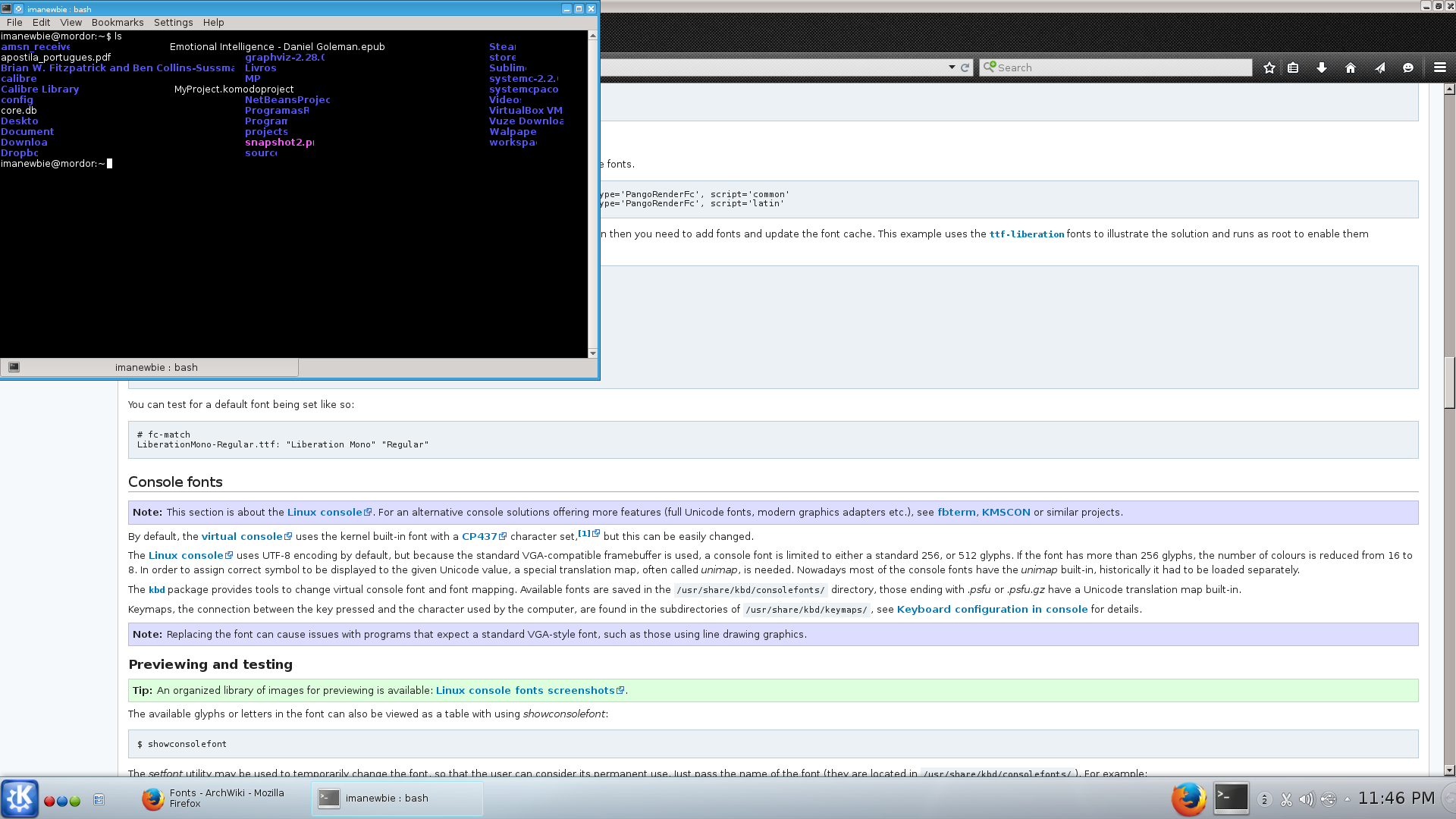This screenshot has height=819, width=1456.
Task: Open Konsole Help menu
Action: click(214, 23)
